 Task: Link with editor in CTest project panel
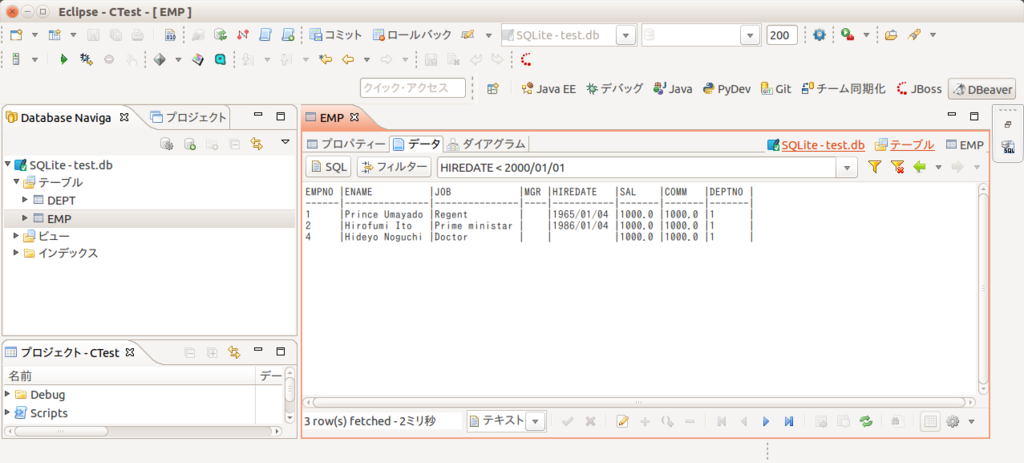(234, 353)
